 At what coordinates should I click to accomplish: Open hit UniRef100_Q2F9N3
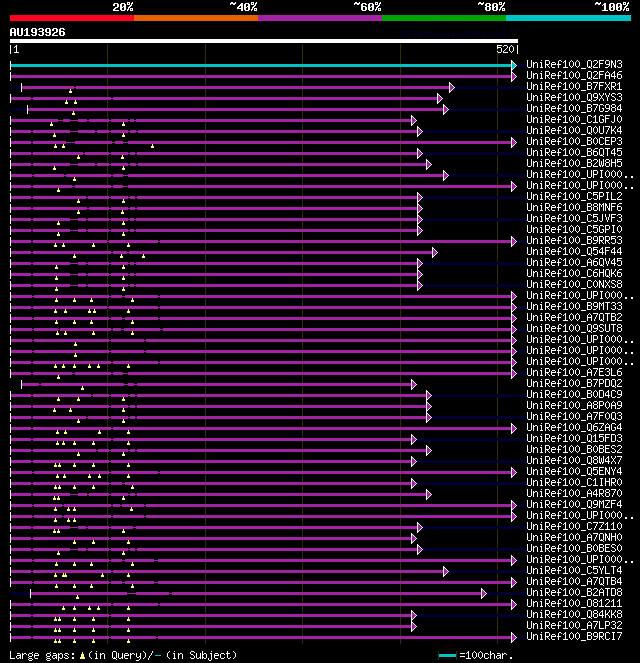pyautogui.click(x=574, y=64)
